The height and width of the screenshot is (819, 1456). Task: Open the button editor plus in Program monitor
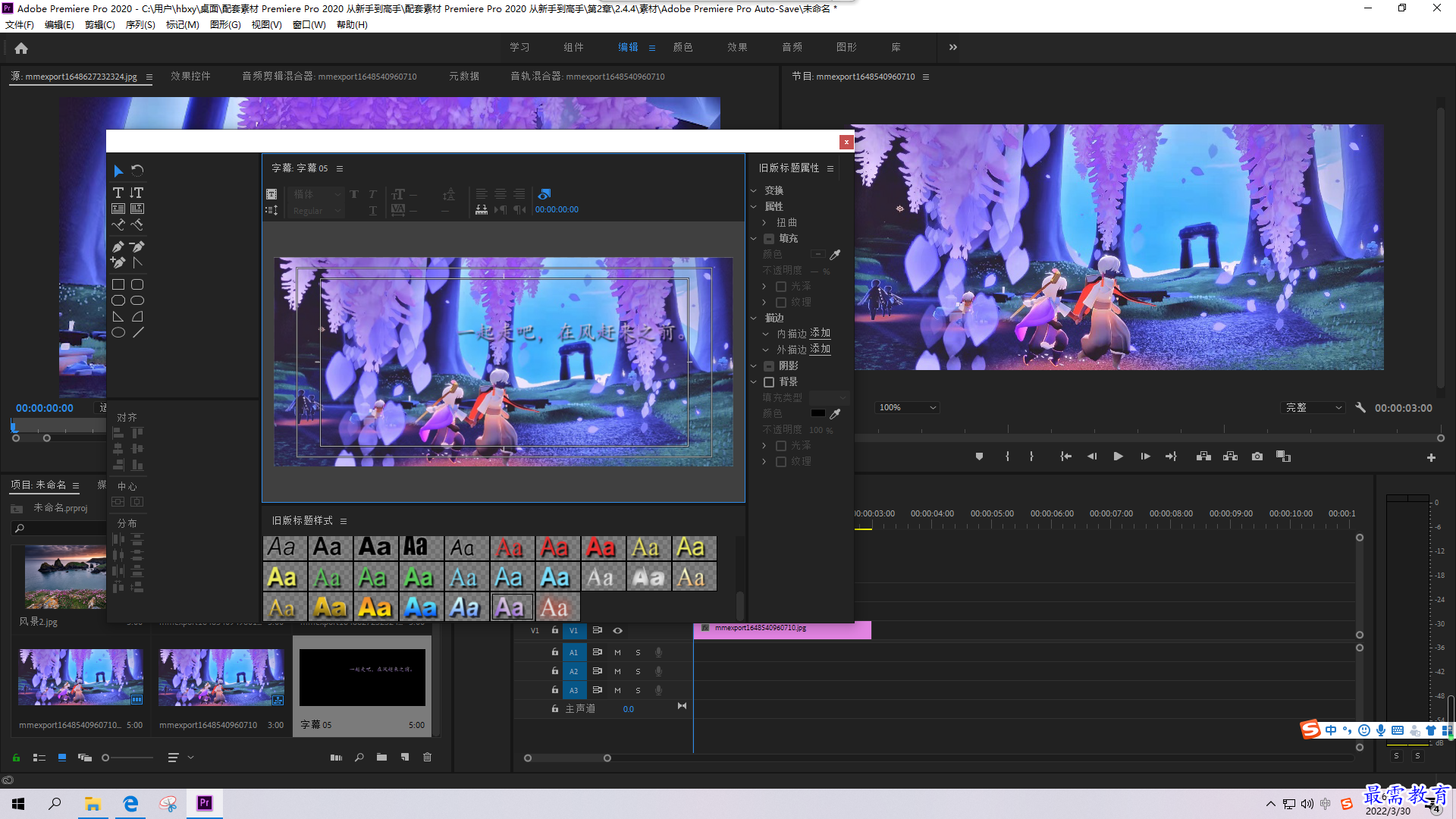[x=1431, y=457]
